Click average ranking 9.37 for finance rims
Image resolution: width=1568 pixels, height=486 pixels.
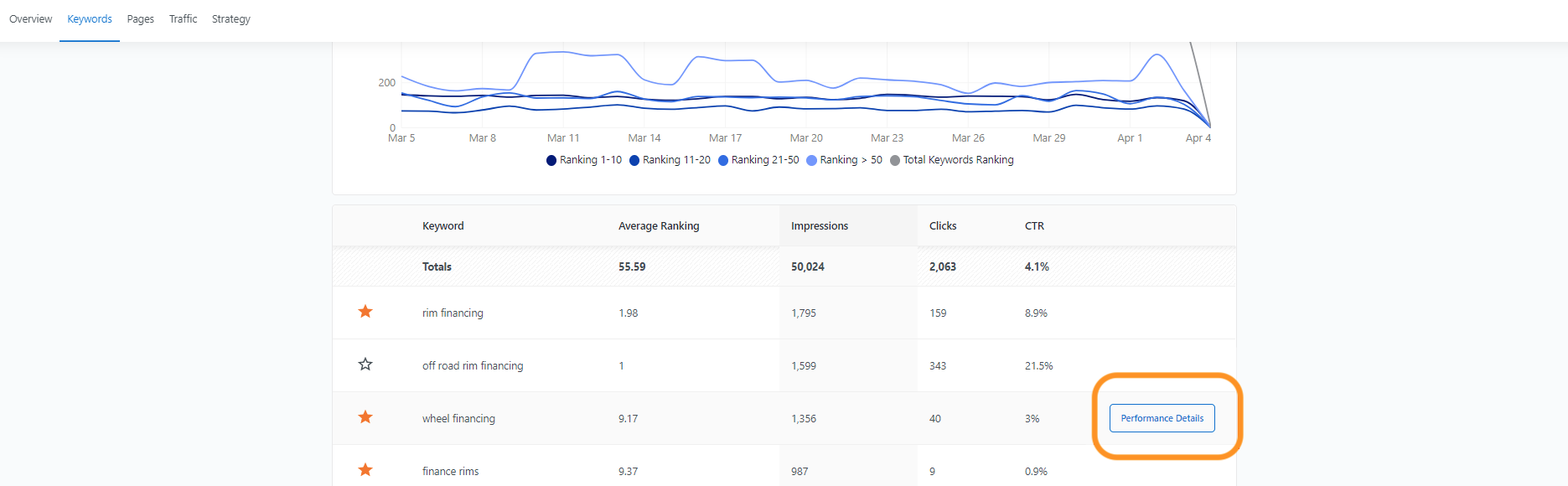click(629, 472)
